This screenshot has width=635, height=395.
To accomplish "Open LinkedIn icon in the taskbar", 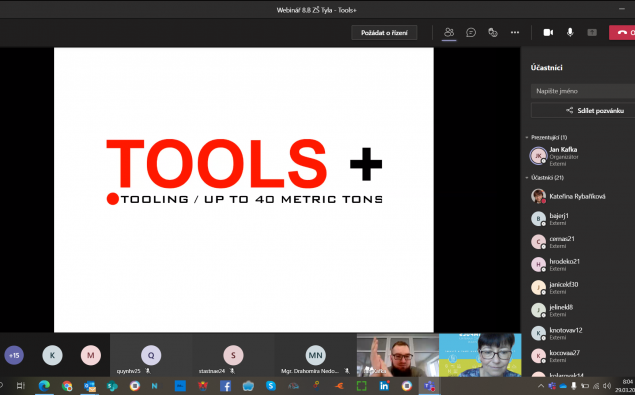I will [384, 386].
